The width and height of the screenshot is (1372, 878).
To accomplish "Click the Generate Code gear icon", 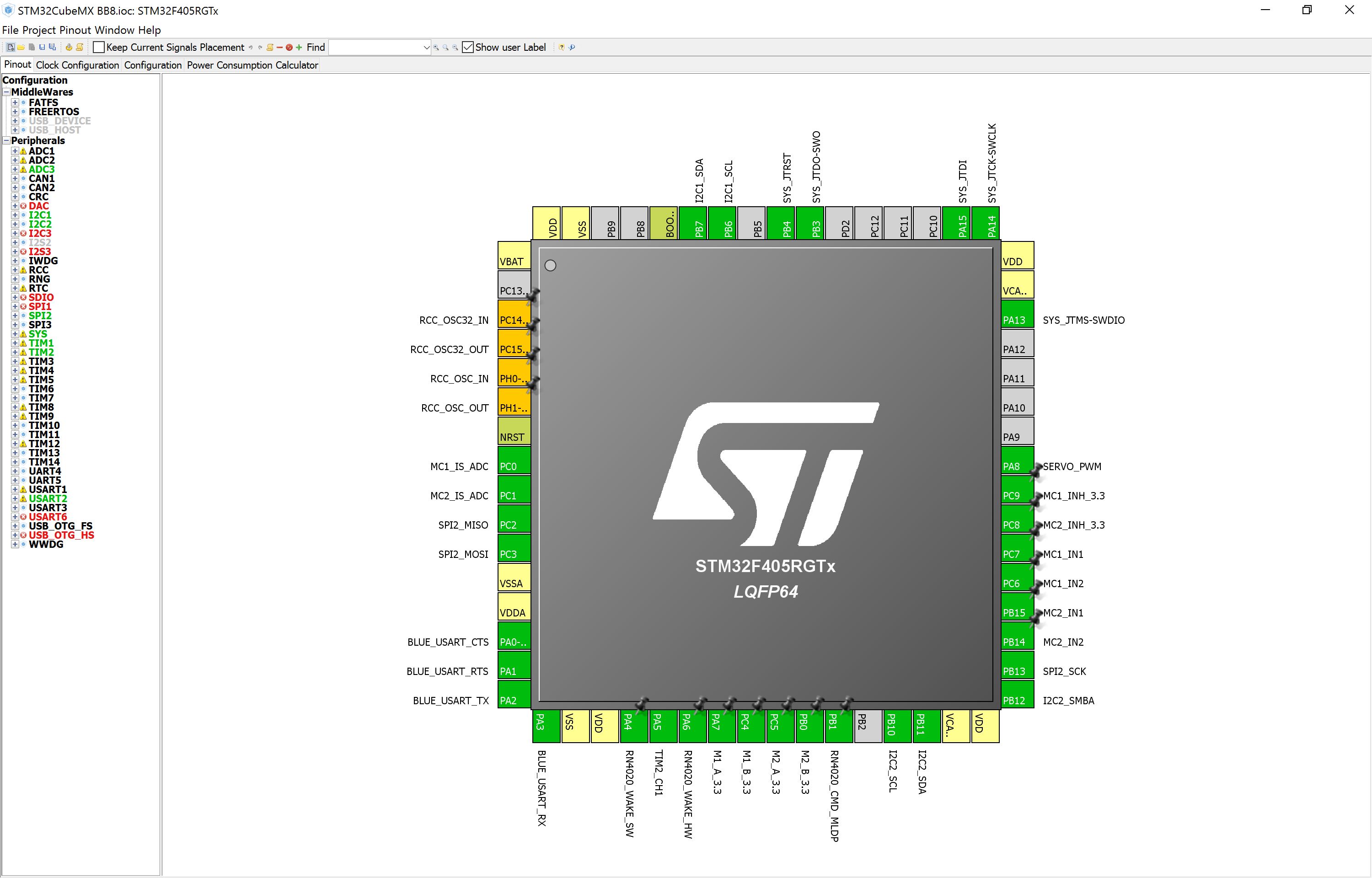I will [x=69, y=47].
